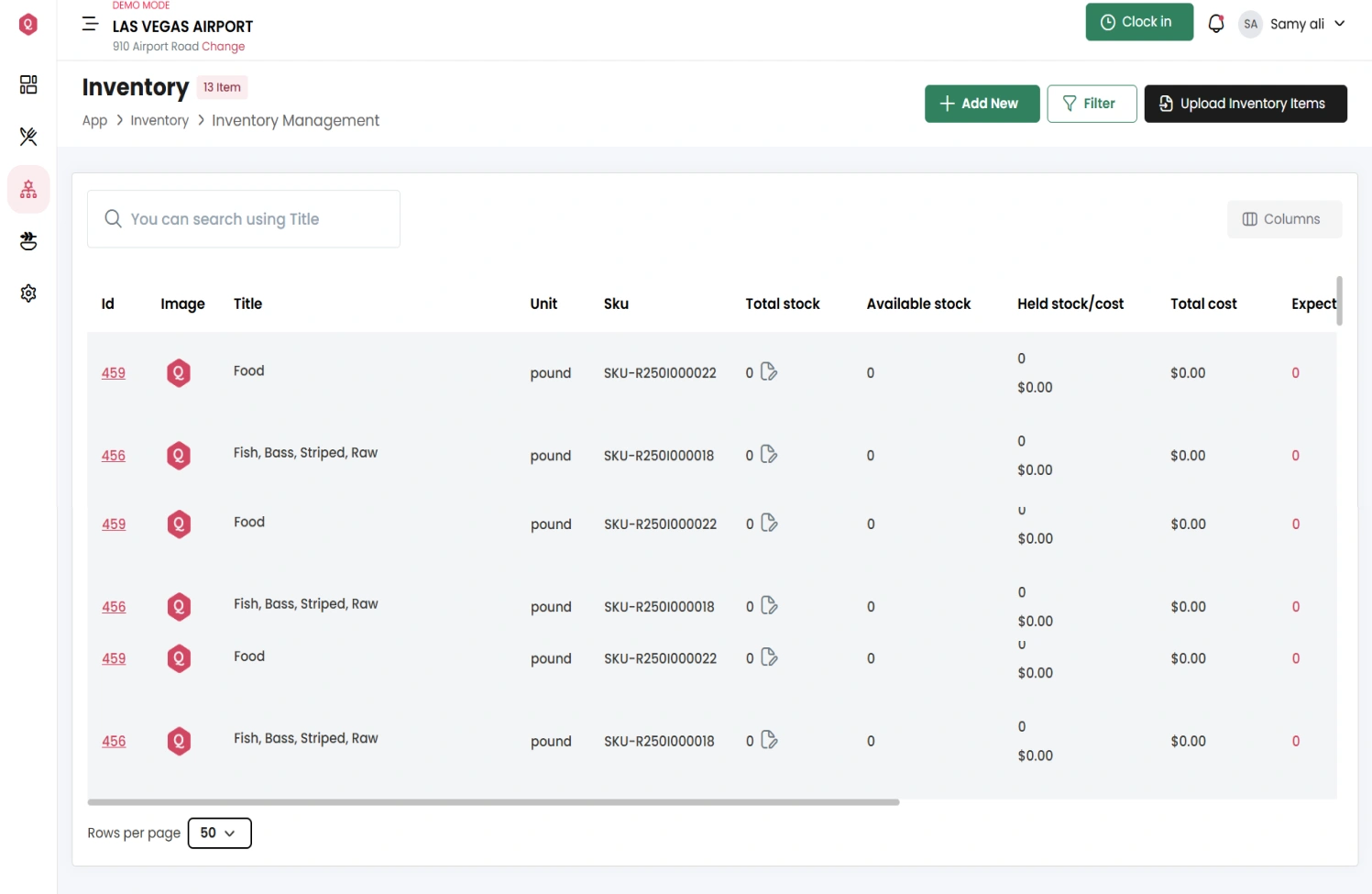Edit total stock icon in topmost Food row
The height and width of the screenshot is (894, 1372).
(769, 371)
